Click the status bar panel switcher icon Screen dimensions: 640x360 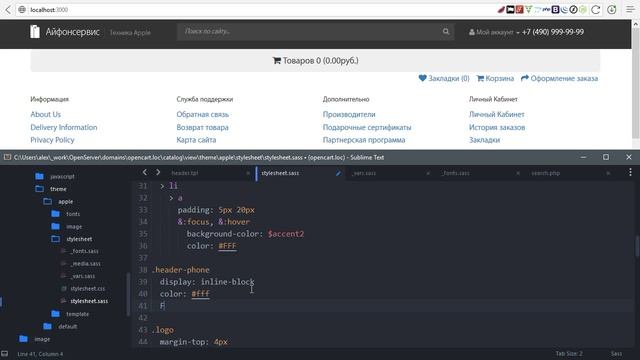tap(4, 353)
